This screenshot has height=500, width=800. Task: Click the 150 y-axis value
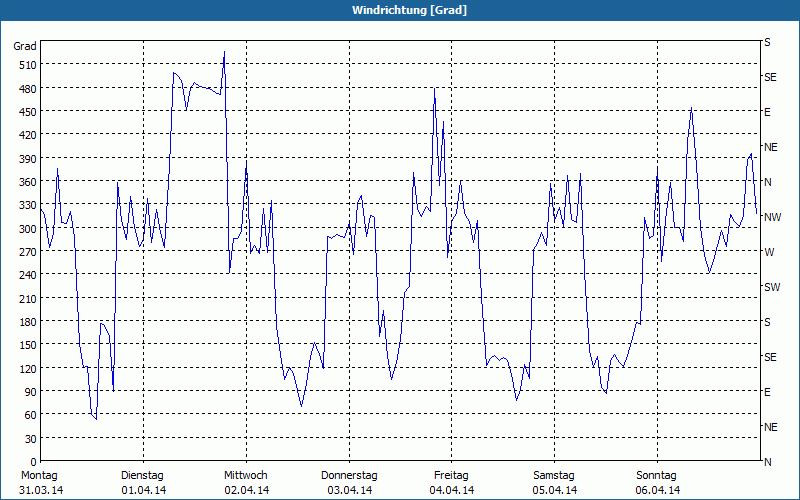click(x=28, y=345)
